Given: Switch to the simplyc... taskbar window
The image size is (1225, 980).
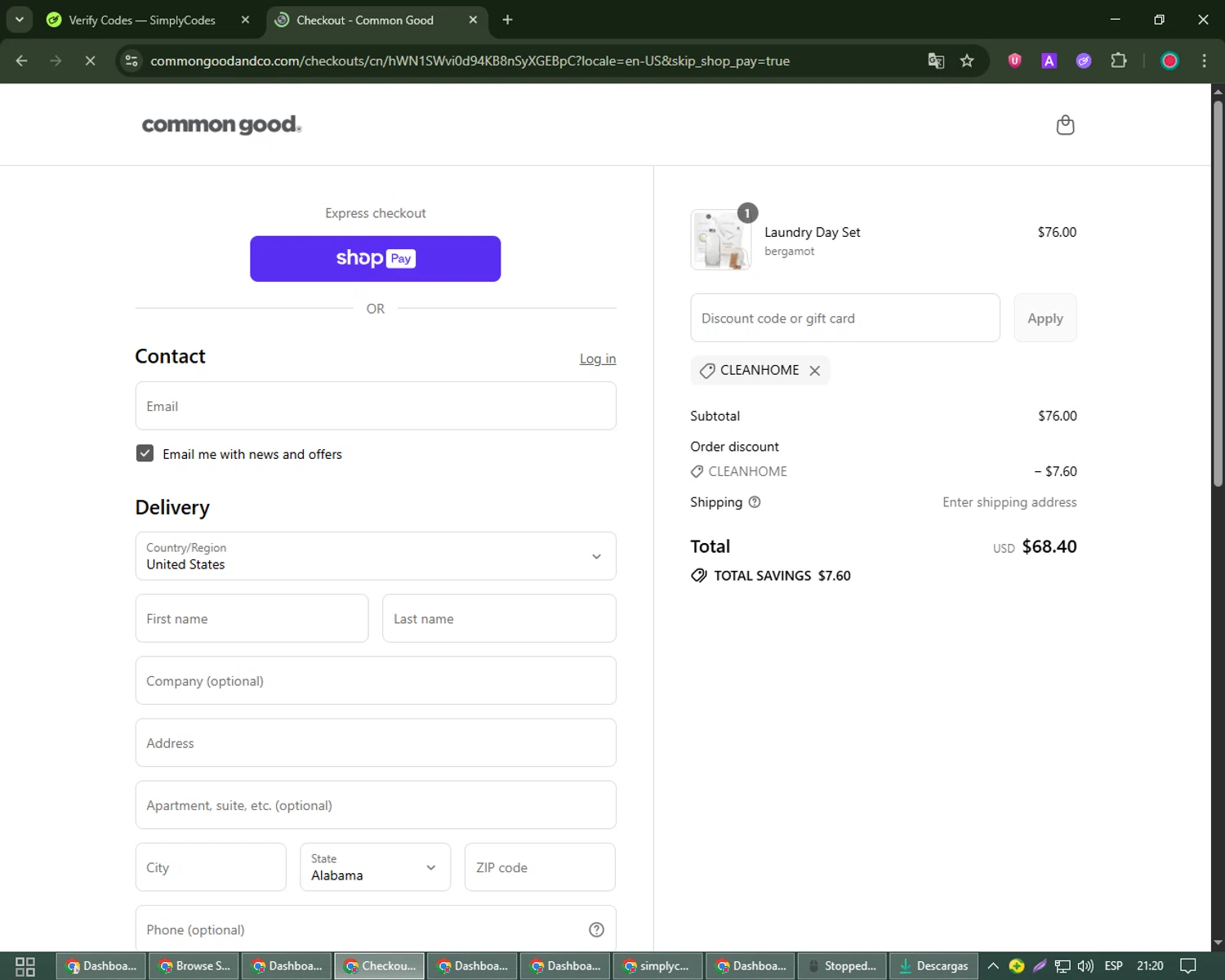Looking at the screenshot, I should (657, 966).
